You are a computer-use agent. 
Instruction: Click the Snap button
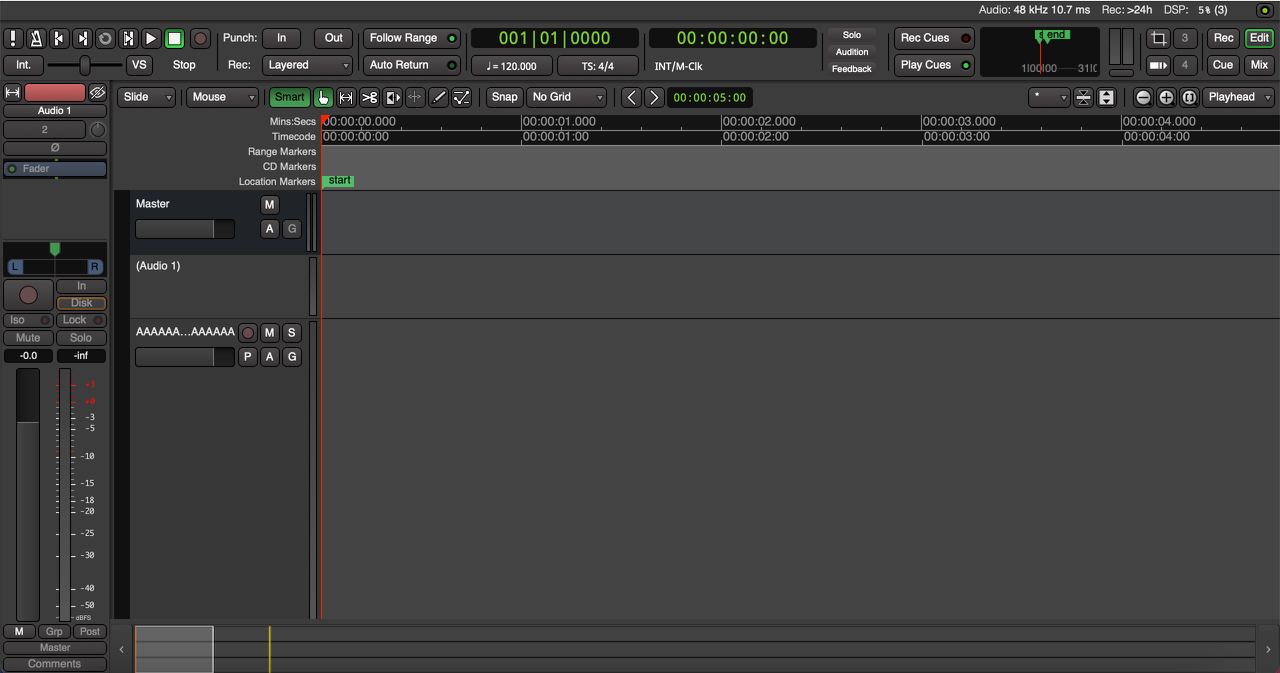(x=504, y=97)
